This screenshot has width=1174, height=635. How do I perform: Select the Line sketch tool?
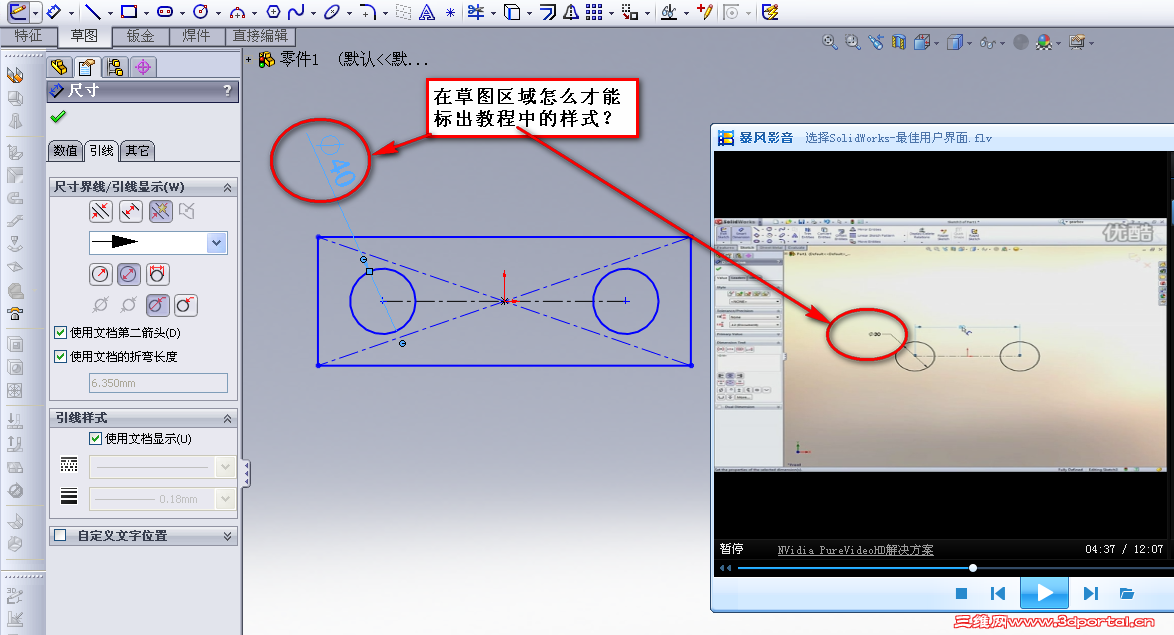click(x=94, y=12)
